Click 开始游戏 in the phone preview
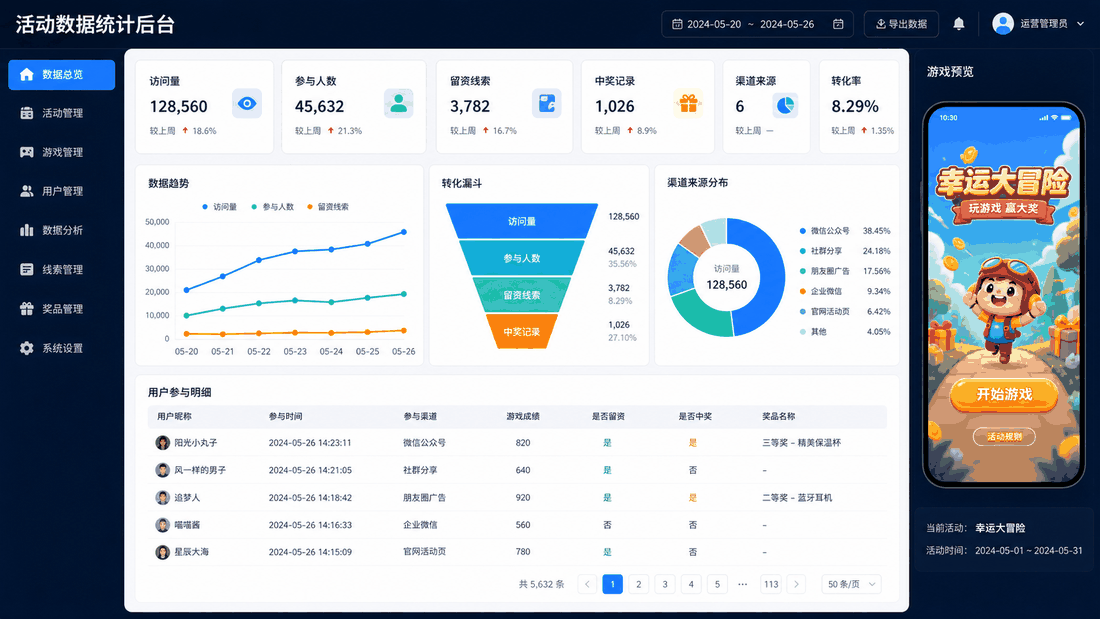This screenshot has height=619, width=1100. 1004,394
